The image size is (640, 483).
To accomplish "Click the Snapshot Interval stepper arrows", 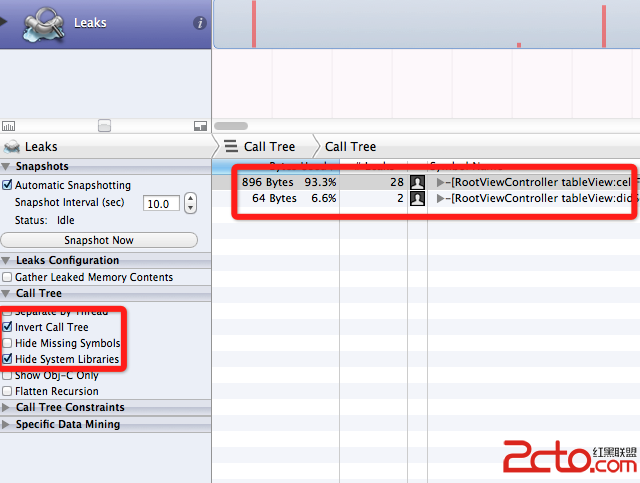I will [x=190, y=203].
